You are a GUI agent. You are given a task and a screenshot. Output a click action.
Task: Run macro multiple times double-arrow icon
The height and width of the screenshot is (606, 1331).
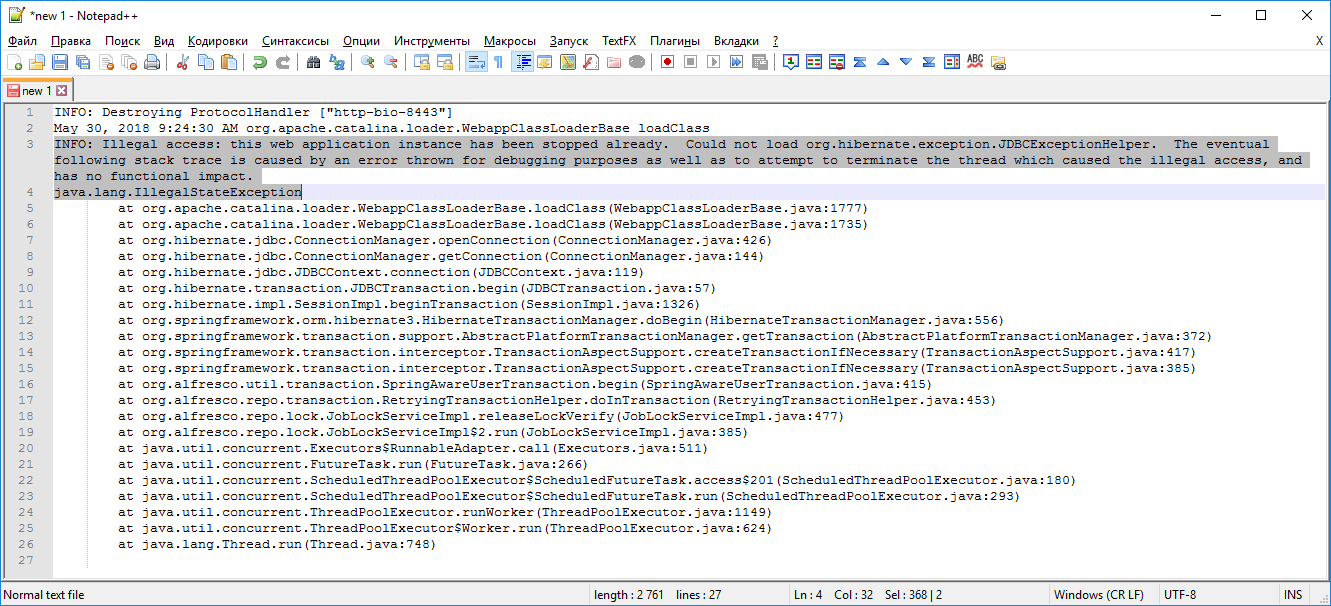736,62
